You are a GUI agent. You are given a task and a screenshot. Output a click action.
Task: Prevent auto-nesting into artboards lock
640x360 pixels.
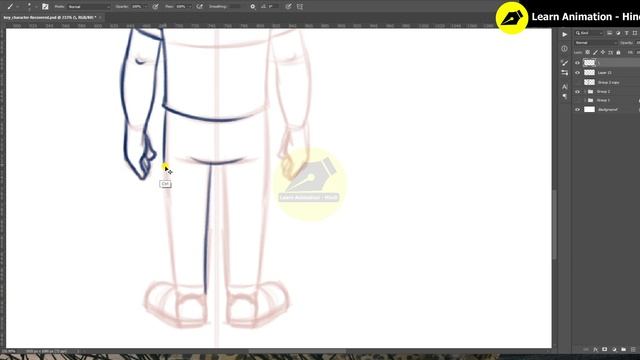pyautogui.click(x=611, y=52)
